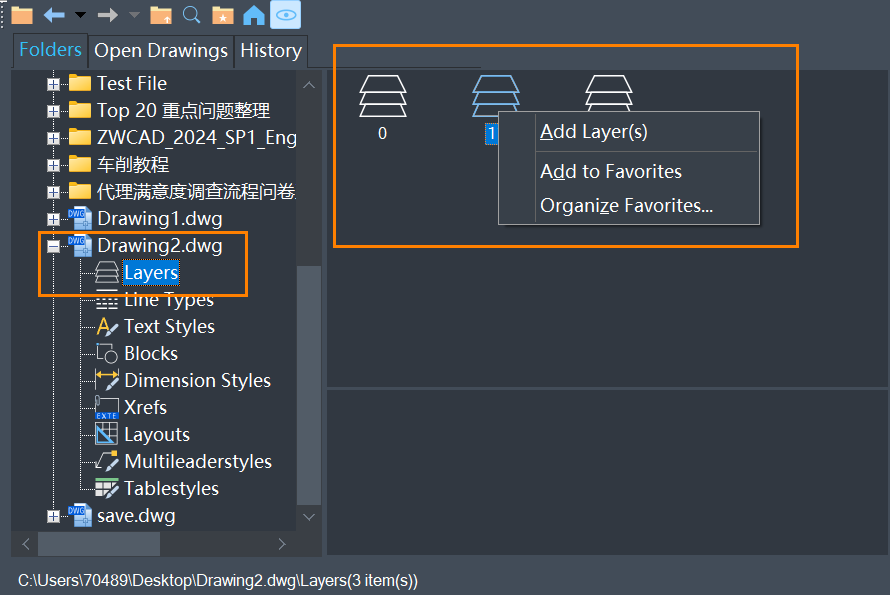Open the Search magnifier tool
This screenshot has width=890, height=595.
[191, 15]
